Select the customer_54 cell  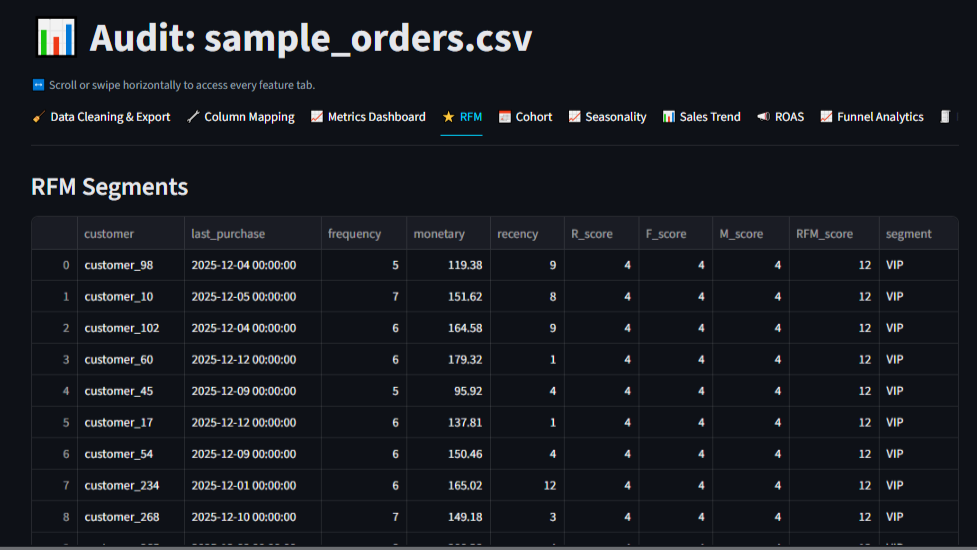point(131,454)
